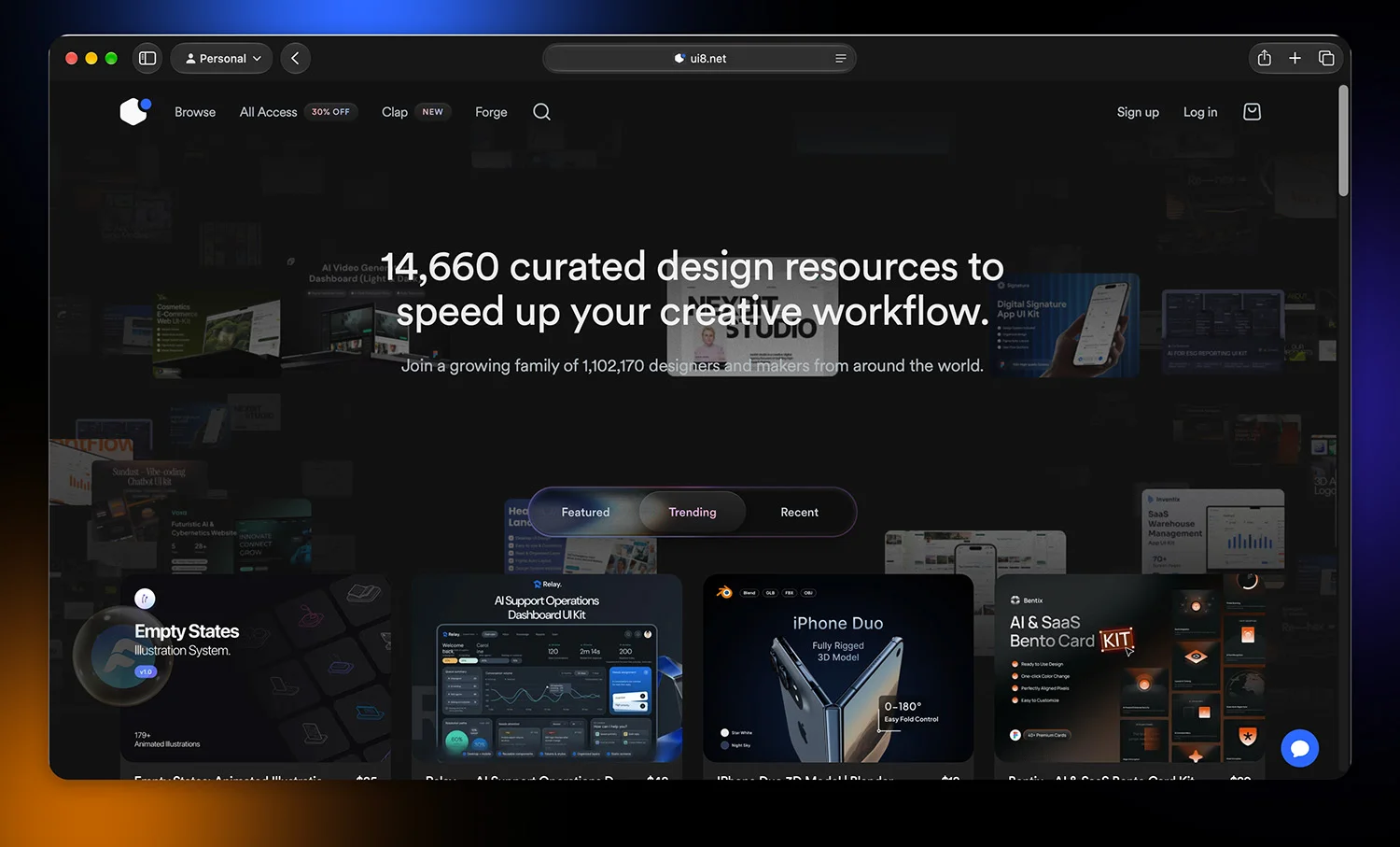Open the reader menu icon in address bar
This screenshot has width=1400, height=847.
pos(840,58)
